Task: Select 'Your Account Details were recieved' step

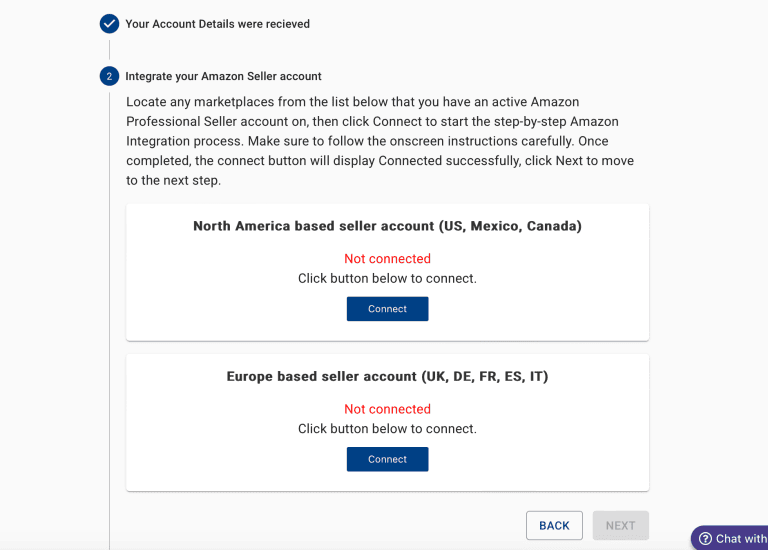Action: pyautogui.click(x=217, y=24)
